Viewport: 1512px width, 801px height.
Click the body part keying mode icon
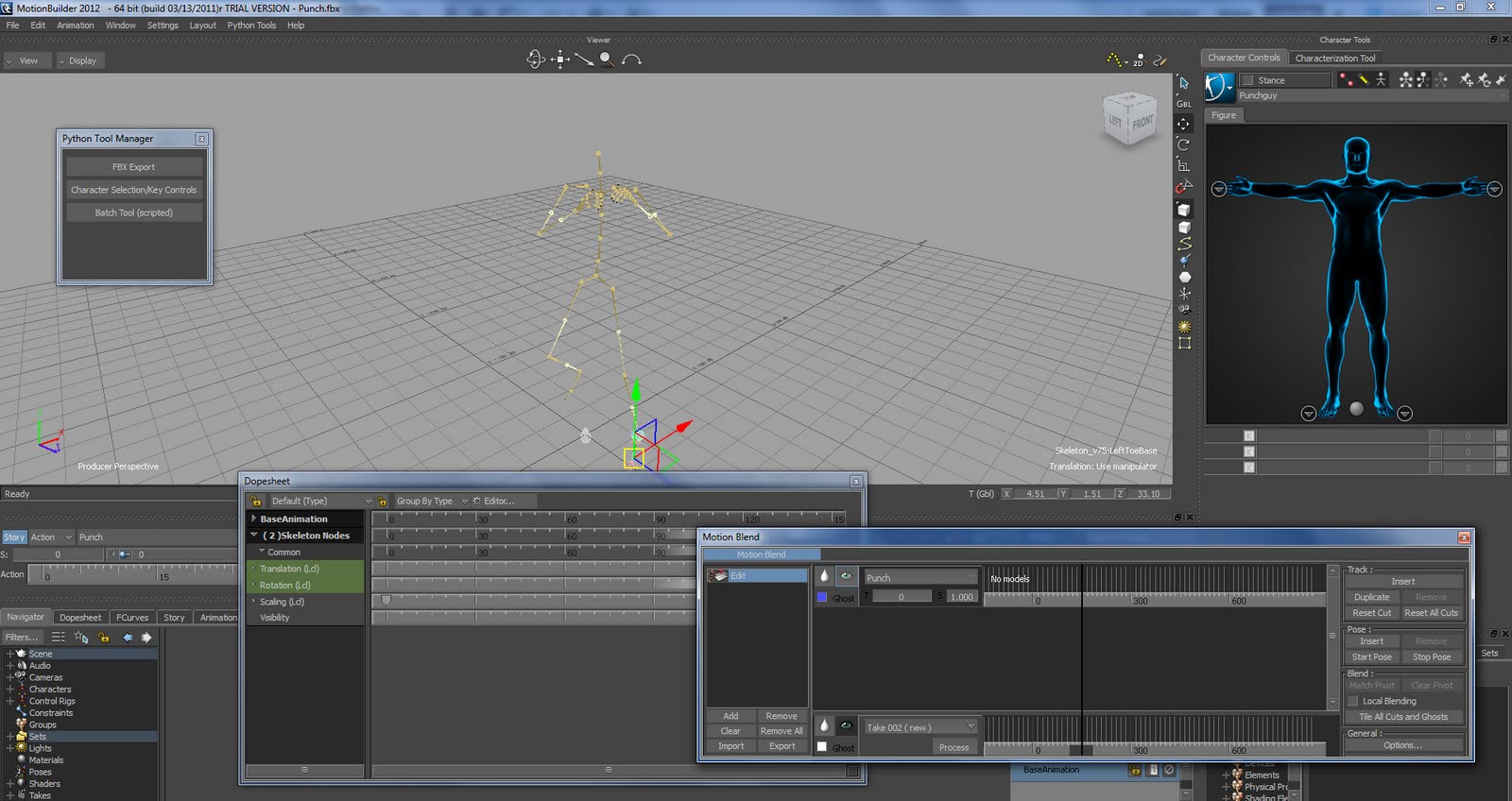click(1423, 80)
